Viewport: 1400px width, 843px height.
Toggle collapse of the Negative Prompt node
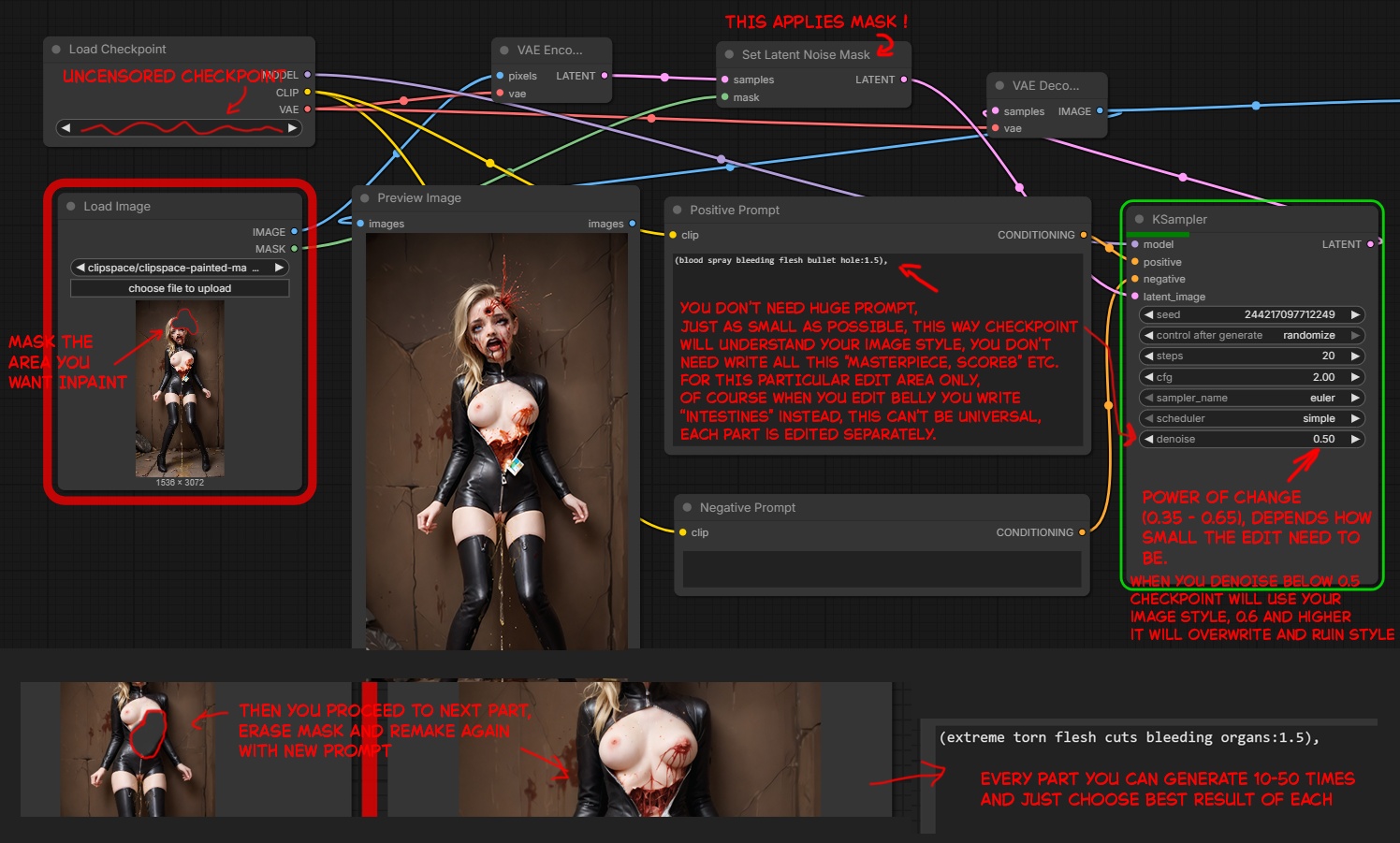(x=687, y=508)
